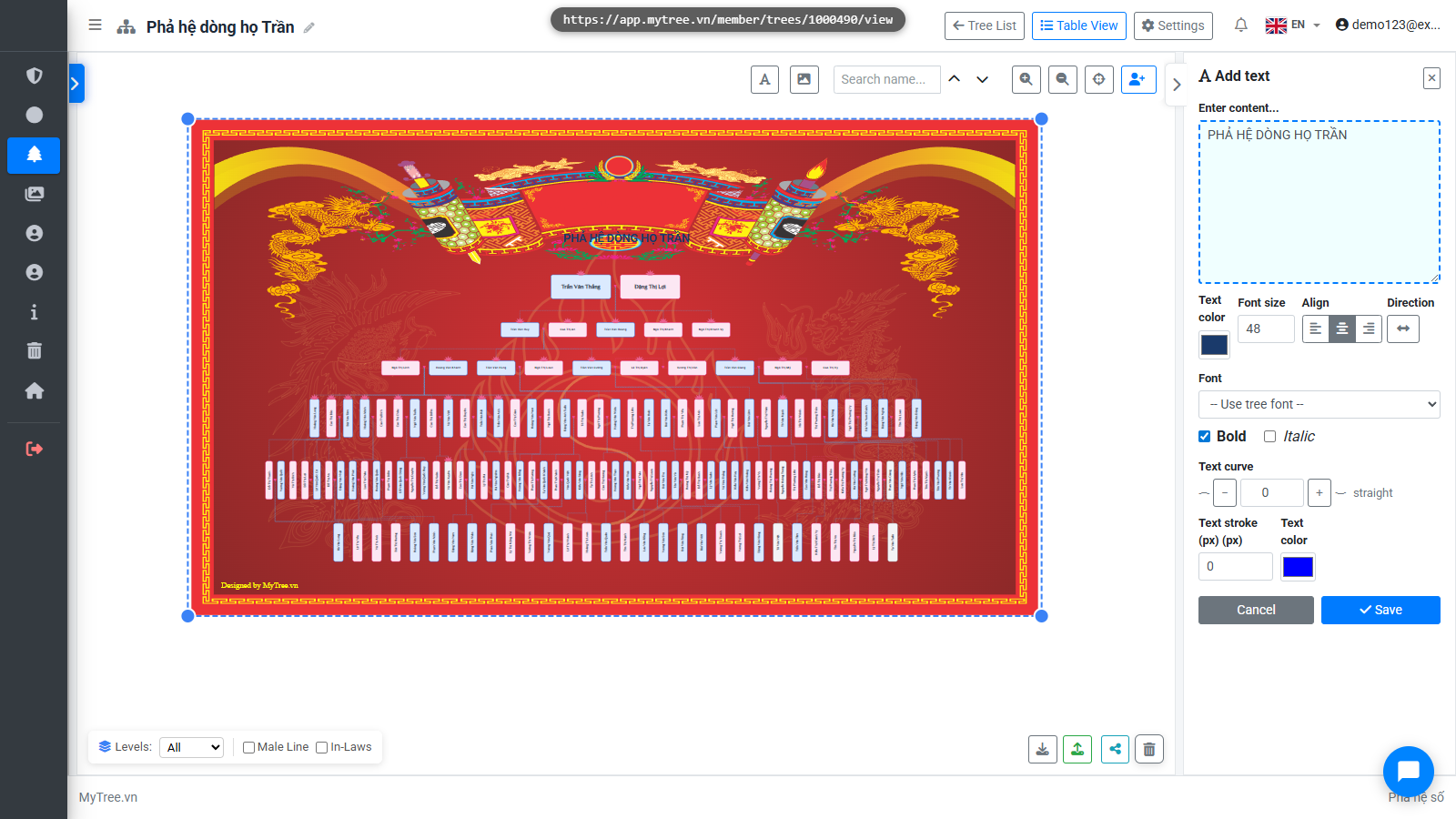
Task: Open the blue stroke color swatch
Action: (1298, 567)
